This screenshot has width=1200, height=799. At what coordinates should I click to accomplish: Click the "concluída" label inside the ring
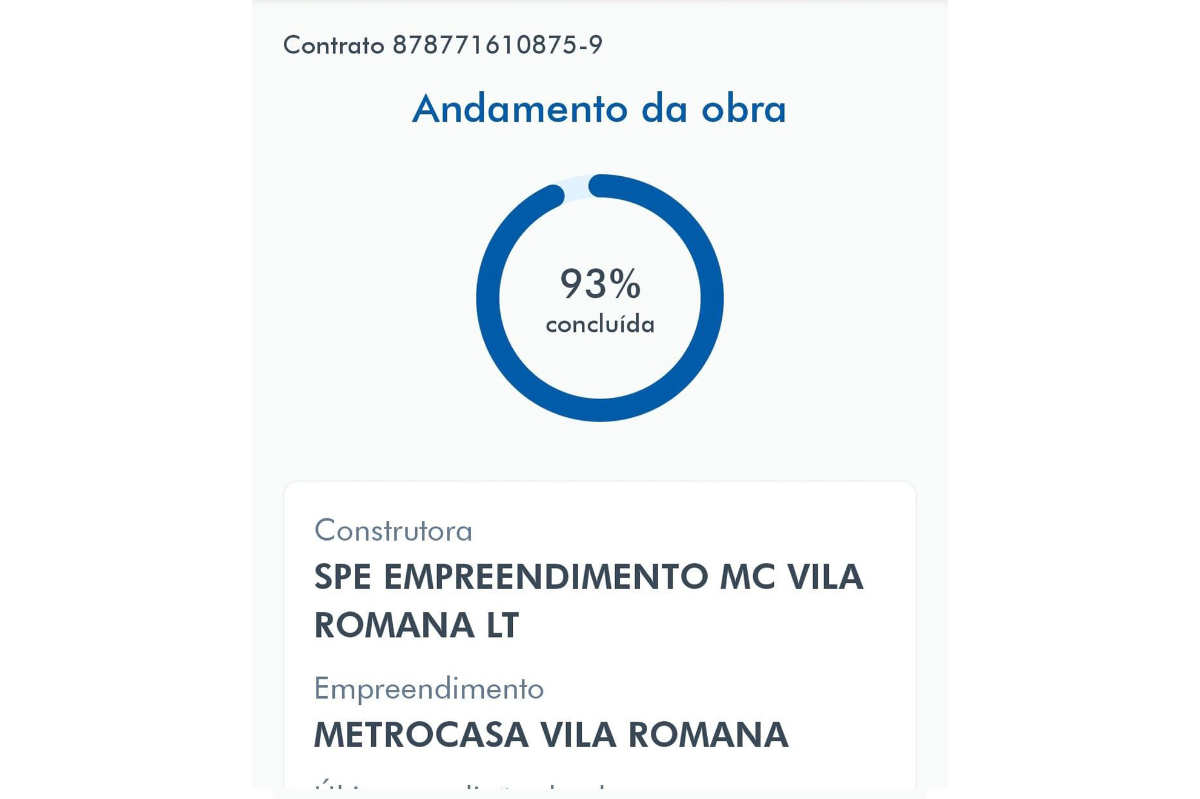[x=600, y=324]
